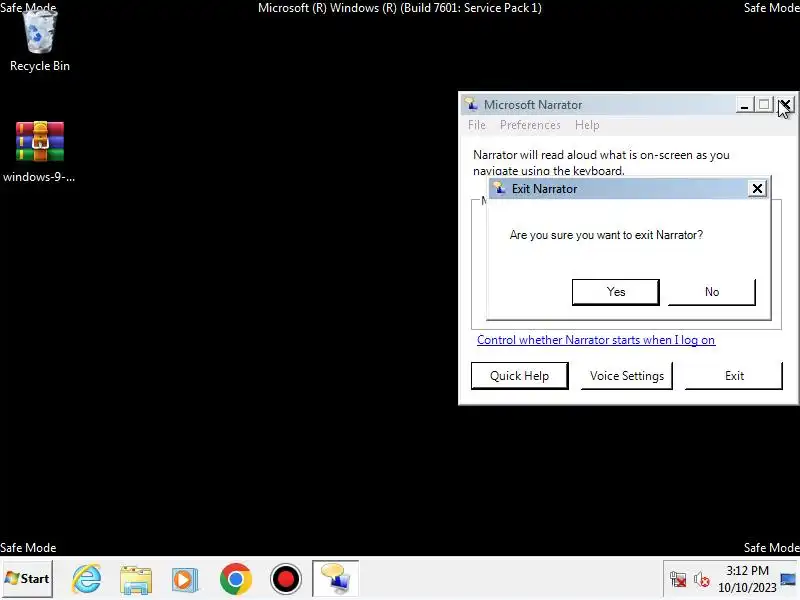
Task: Click Microsoft Narrator title bar icon
Action: [471, 104]
